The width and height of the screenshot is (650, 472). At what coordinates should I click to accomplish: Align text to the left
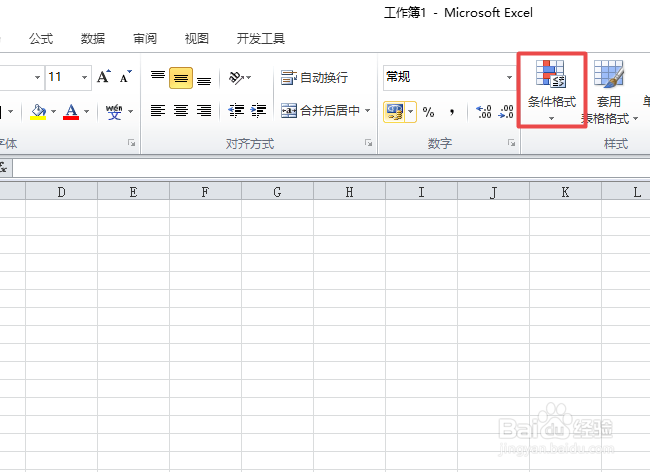coord(158,111)
